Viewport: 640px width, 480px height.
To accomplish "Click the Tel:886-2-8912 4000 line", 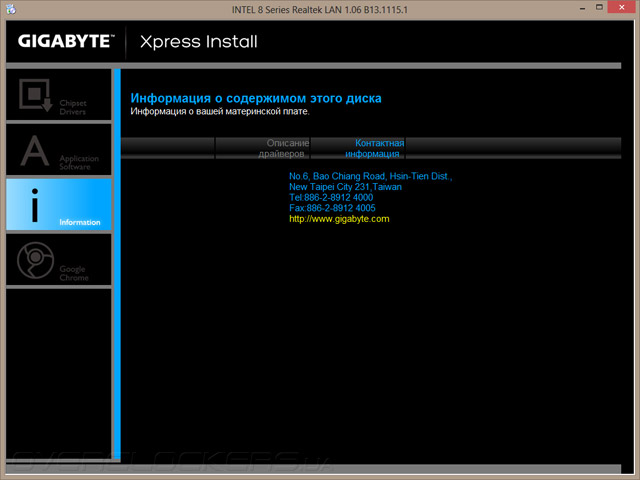I will [x=331, y=198].
